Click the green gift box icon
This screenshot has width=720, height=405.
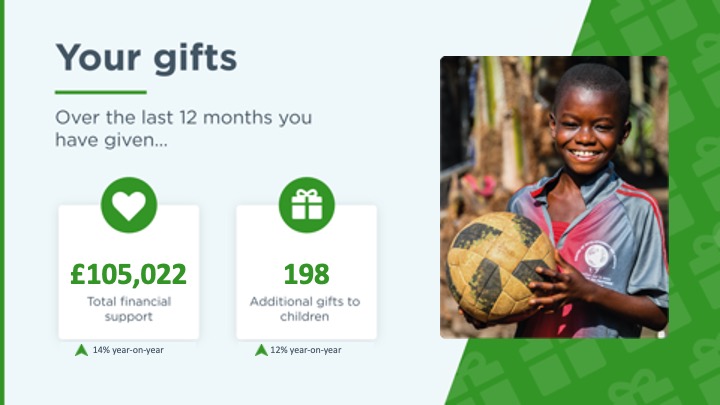306,205
